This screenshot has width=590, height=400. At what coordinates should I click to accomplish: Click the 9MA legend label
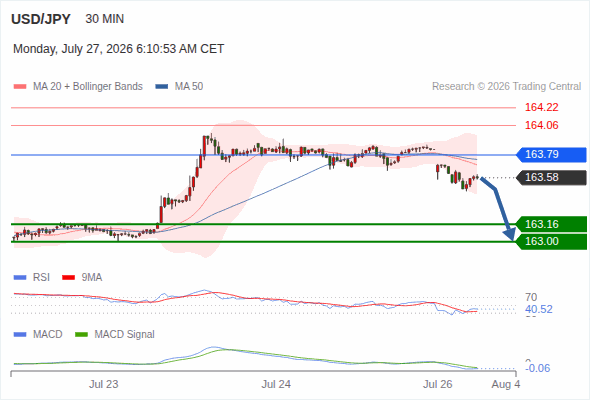[92, 278]
